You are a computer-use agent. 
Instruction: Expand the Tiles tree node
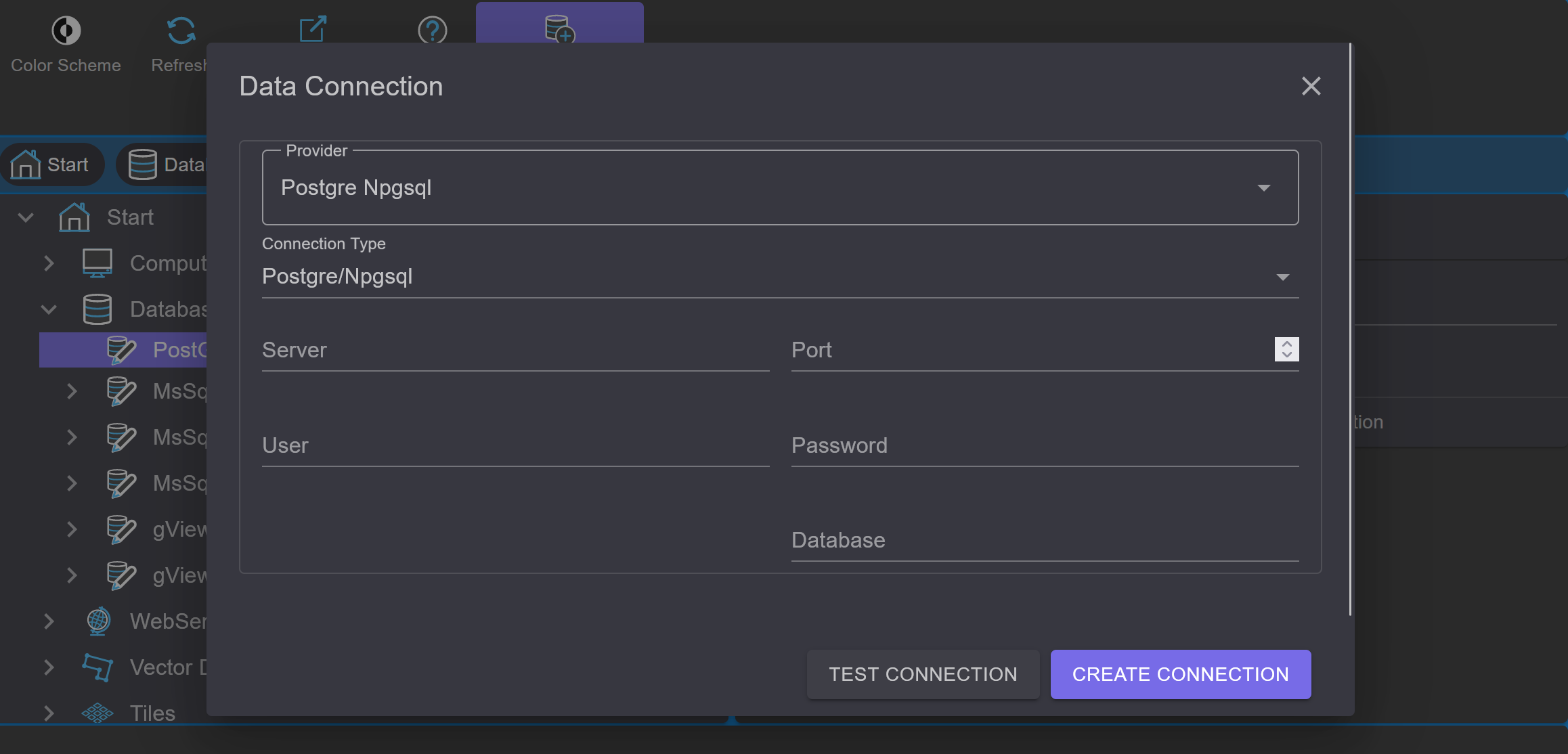49,713
